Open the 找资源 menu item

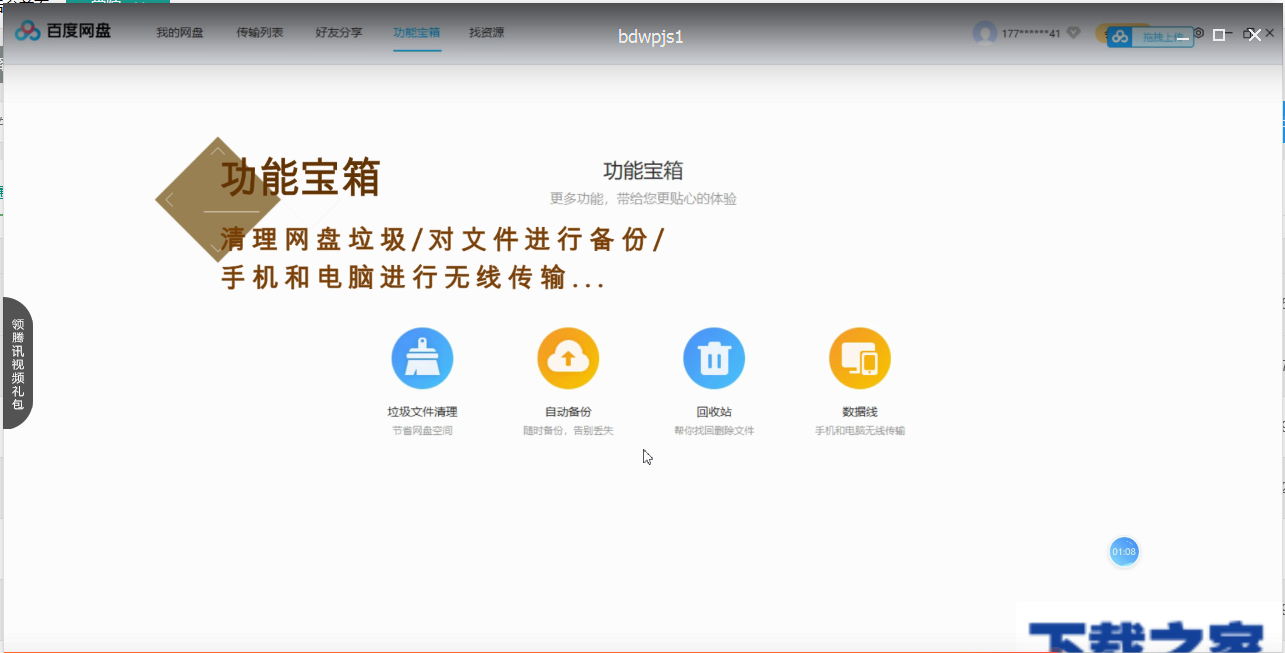click(485, 32)
